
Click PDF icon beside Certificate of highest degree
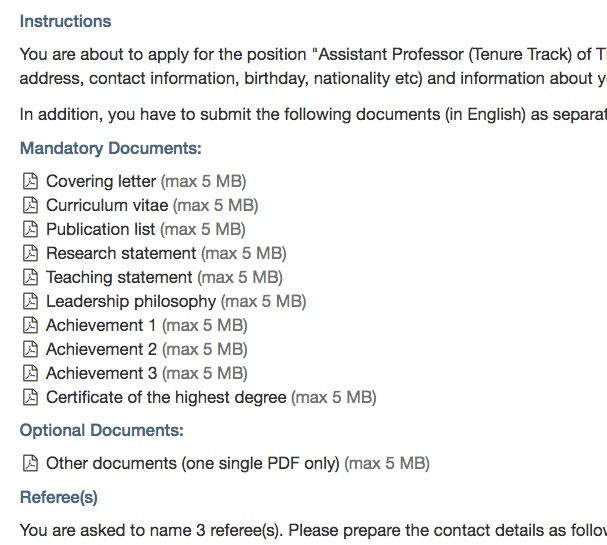coord(30,397)
